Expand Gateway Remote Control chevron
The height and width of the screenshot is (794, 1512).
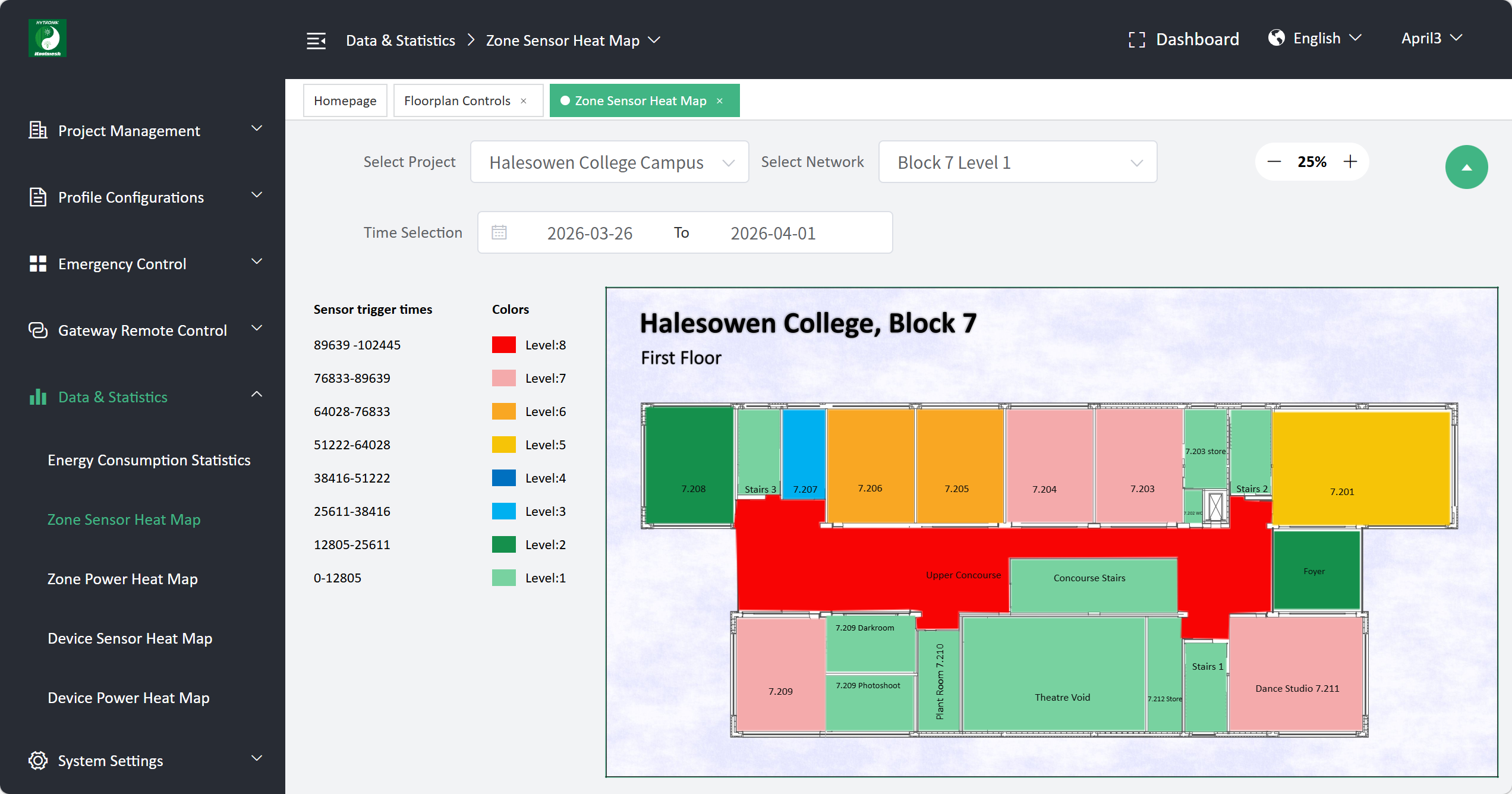click(x=257, y=328)
